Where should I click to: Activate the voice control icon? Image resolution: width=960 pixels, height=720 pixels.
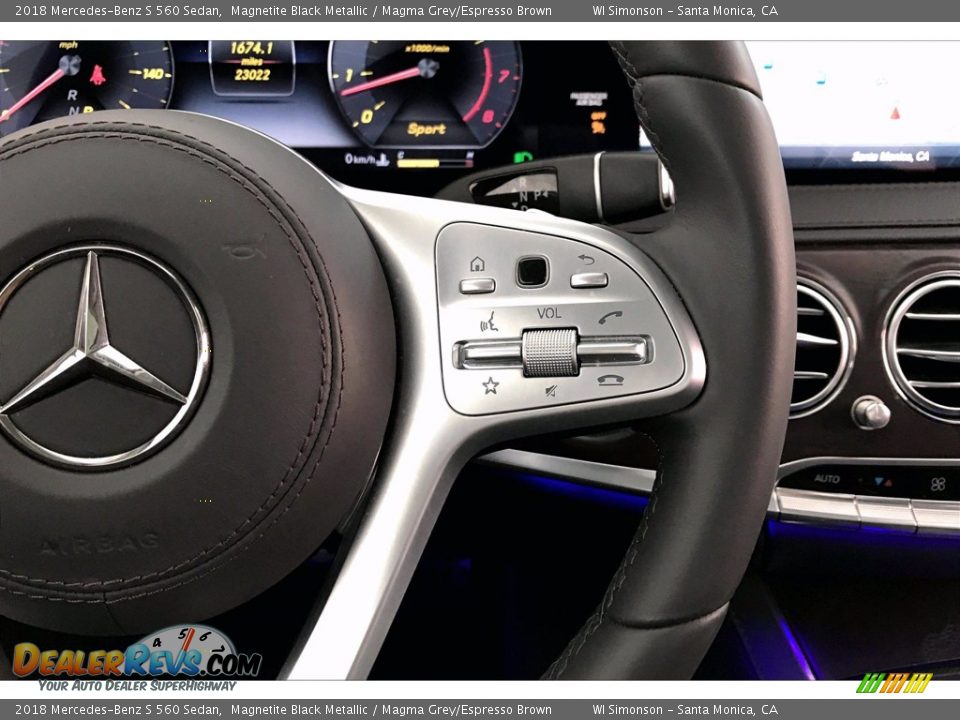489,321
